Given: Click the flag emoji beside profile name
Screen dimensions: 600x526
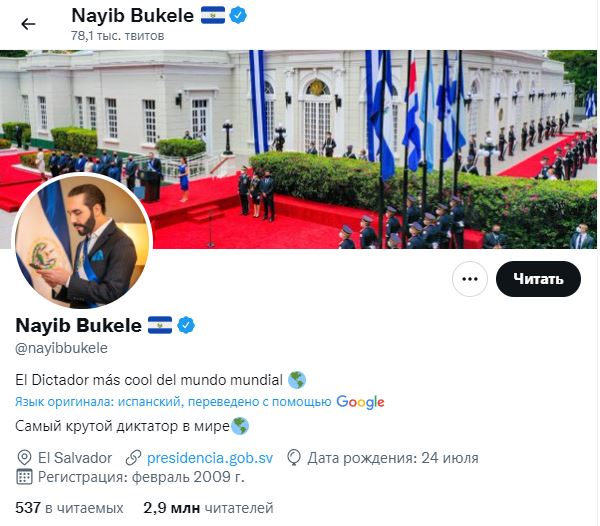Looking at the screenshot, I should 160,325.
